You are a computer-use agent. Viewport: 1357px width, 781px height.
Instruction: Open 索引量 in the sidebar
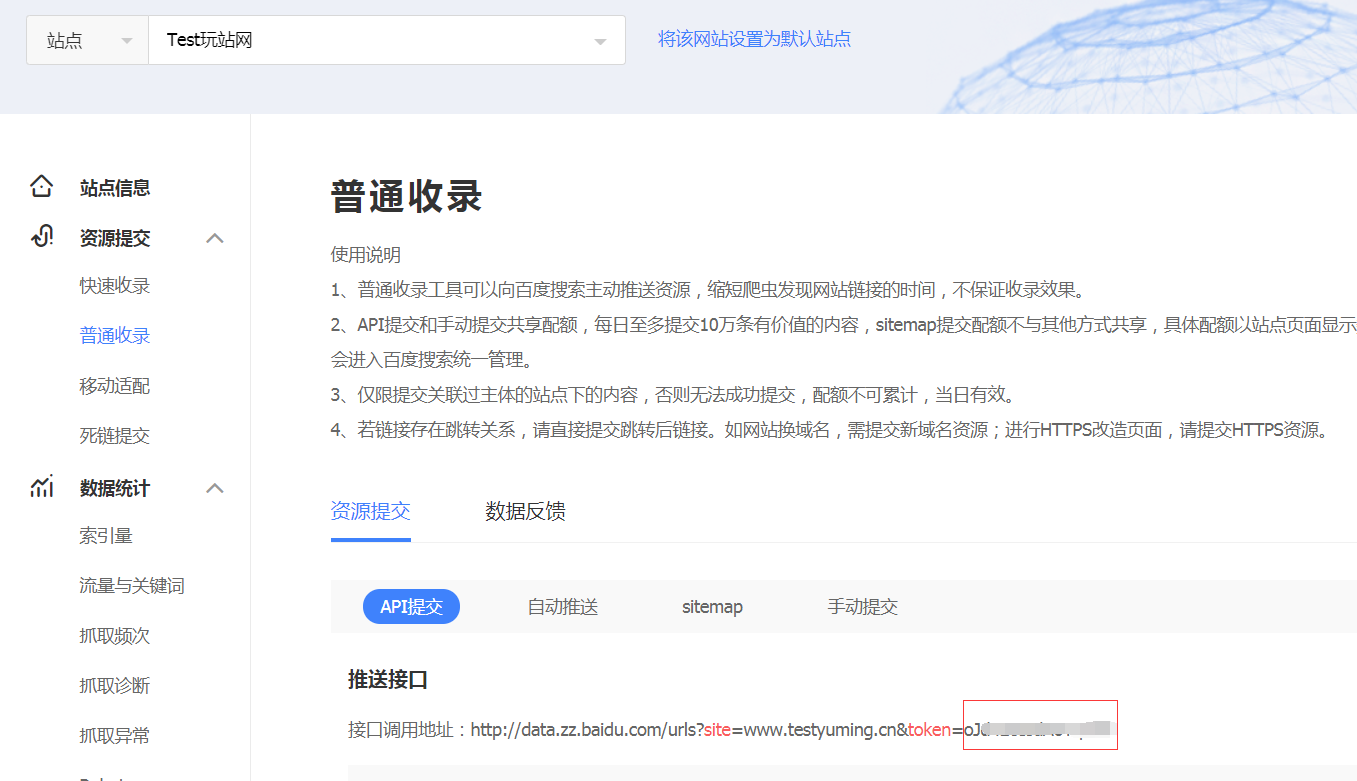click(106, 536)
